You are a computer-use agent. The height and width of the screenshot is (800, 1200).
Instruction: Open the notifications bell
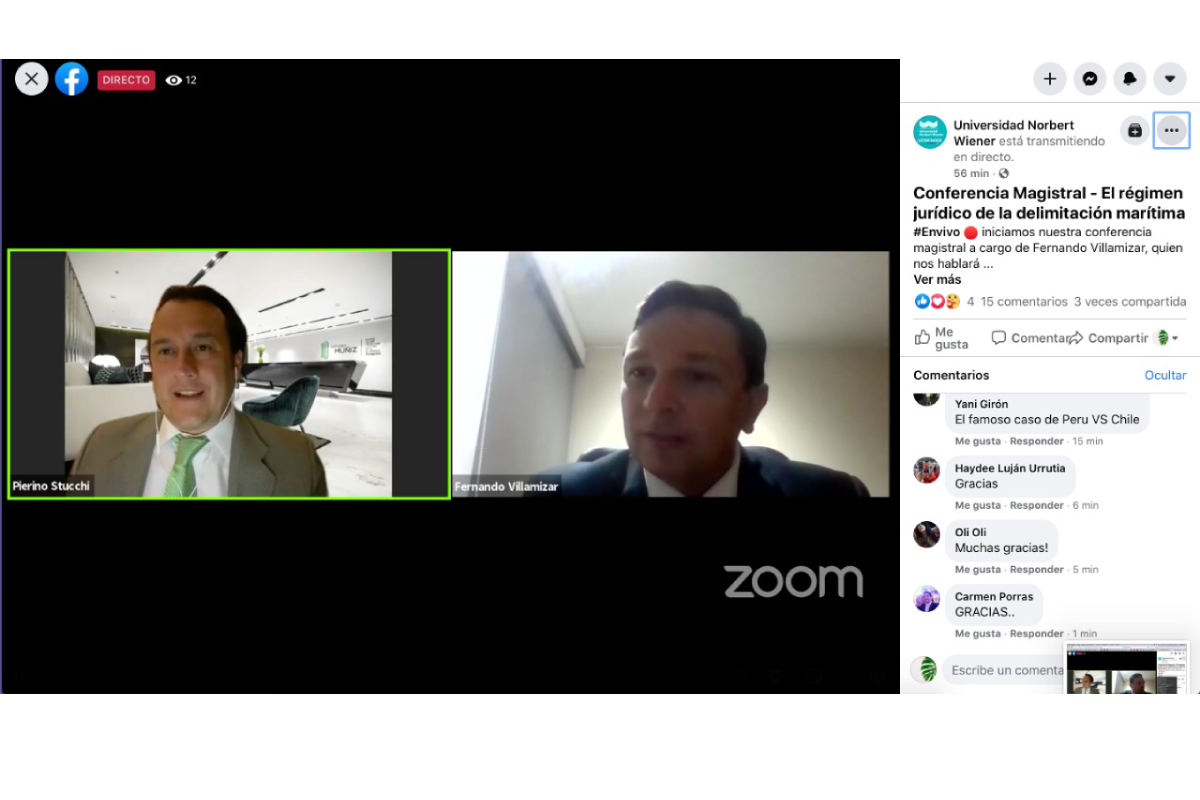(1130, 79)
